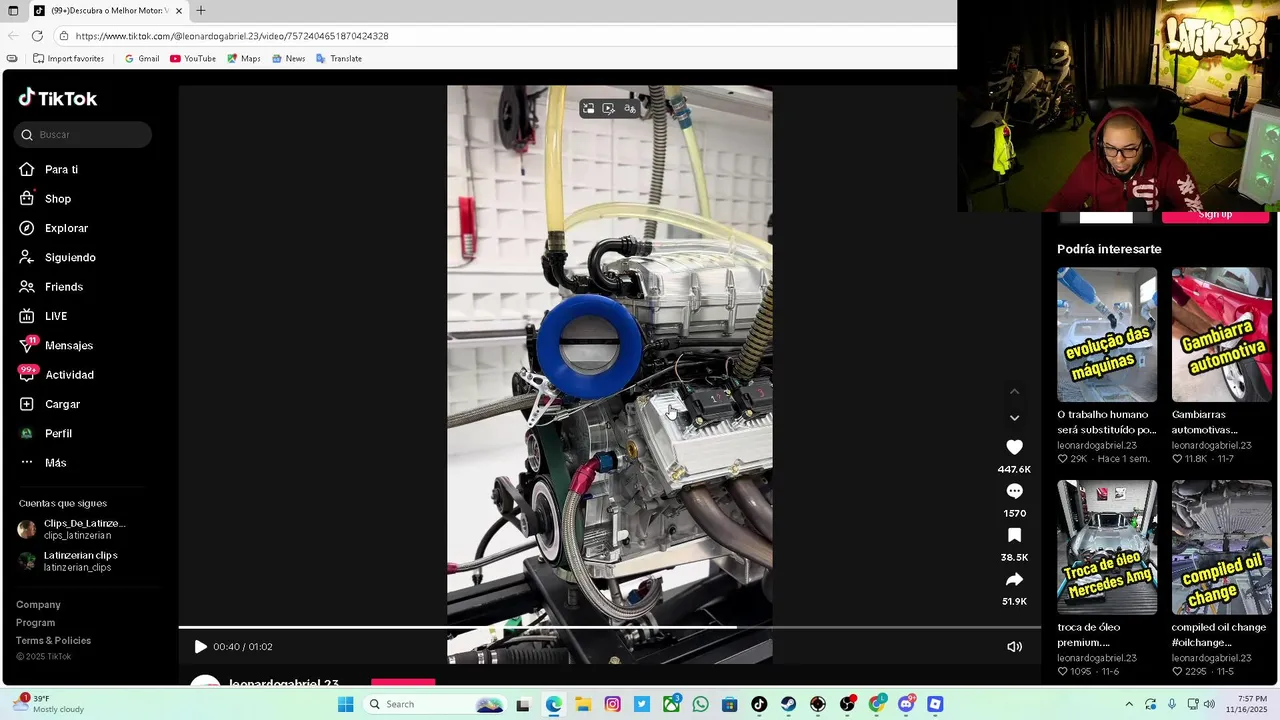Open Microsoft Edge from the taskbar
This screenshot has height=720, width=1280.
(x=554, y=704)
